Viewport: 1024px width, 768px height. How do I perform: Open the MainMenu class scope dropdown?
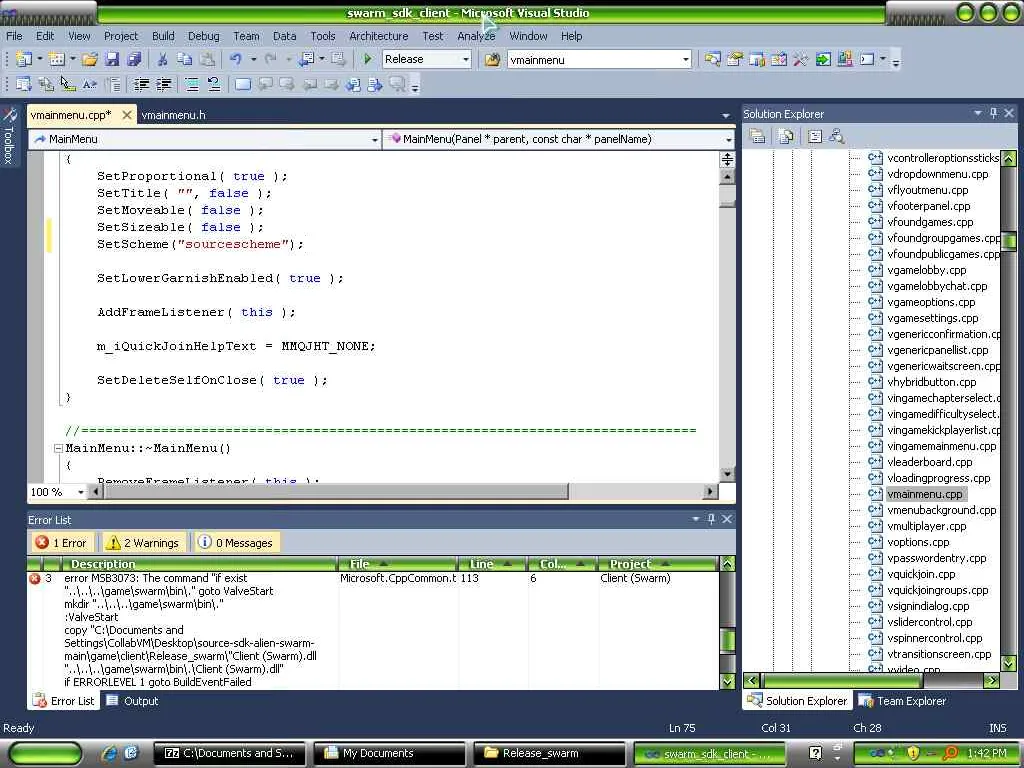click(375, 139)
